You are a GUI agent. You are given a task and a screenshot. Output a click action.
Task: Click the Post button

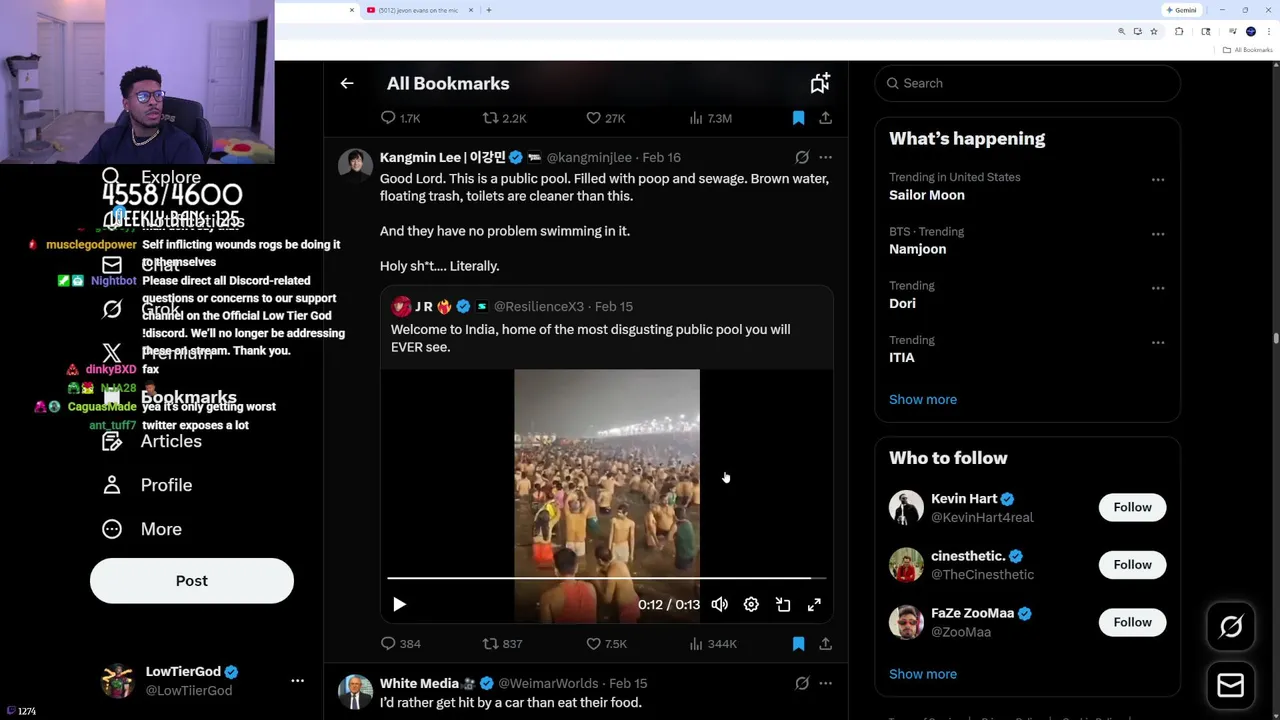click(x=192, y=581)
